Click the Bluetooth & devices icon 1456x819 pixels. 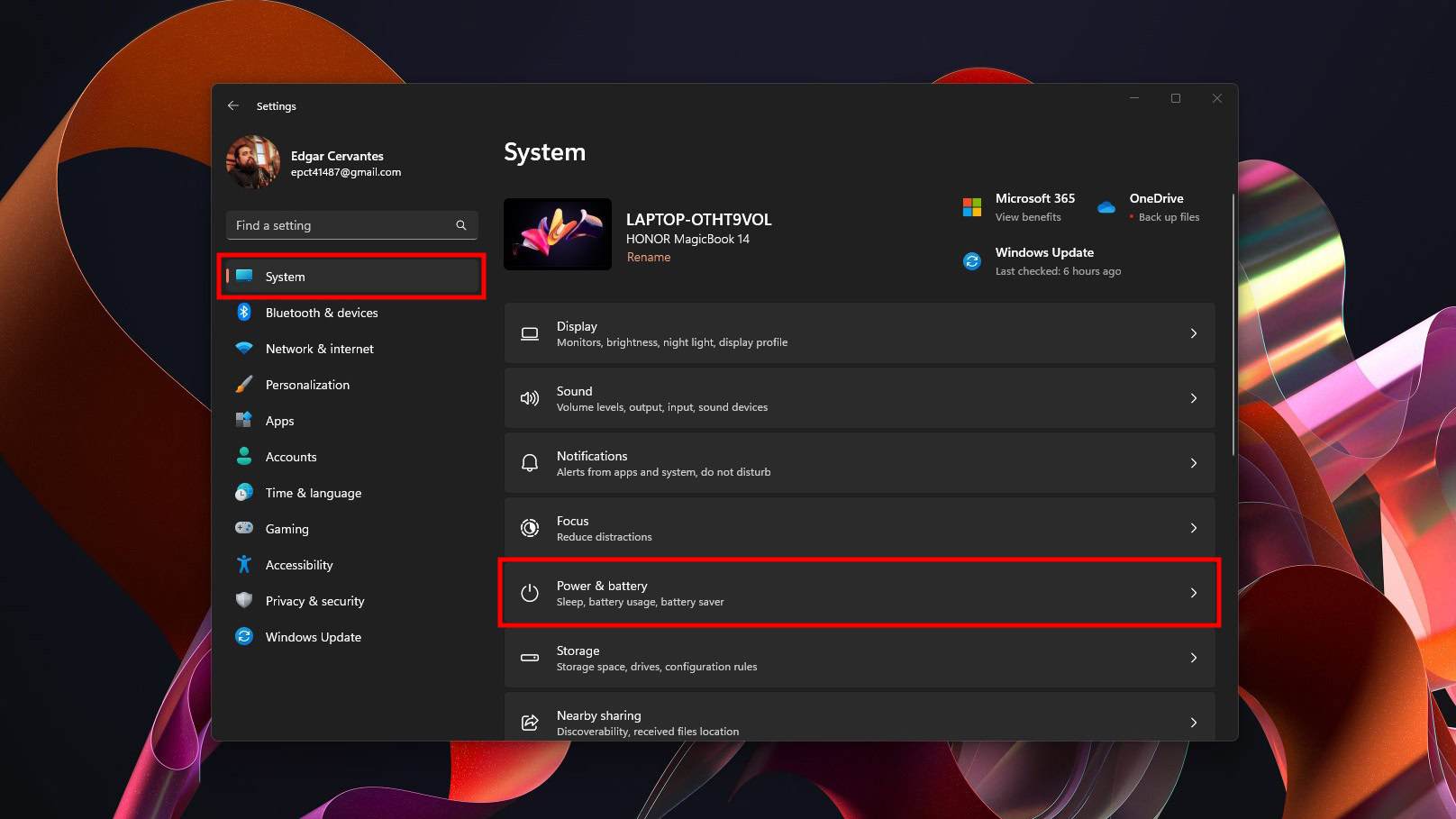pos(243,313)
